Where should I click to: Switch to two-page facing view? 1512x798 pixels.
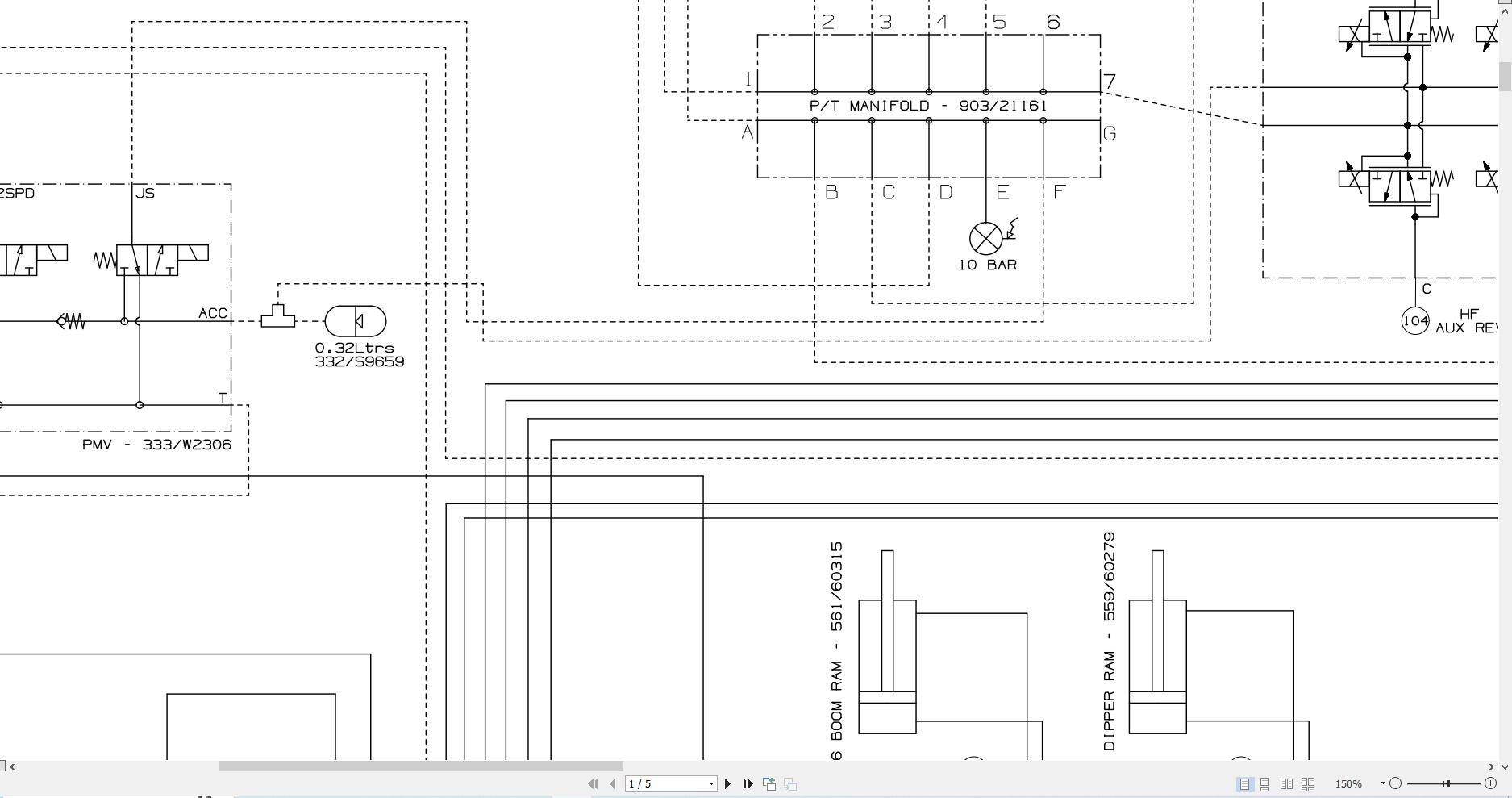pyautogui.click(x=1286, y=783)
